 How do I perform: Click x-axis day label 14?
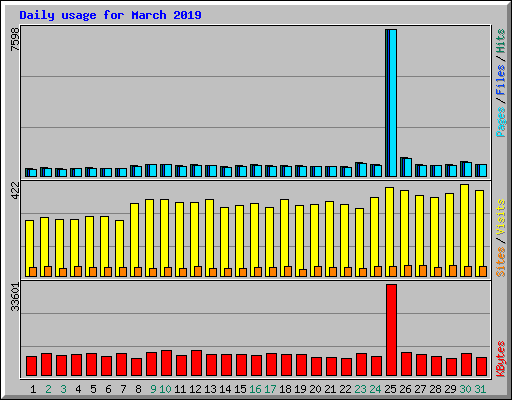click(225, 389)
